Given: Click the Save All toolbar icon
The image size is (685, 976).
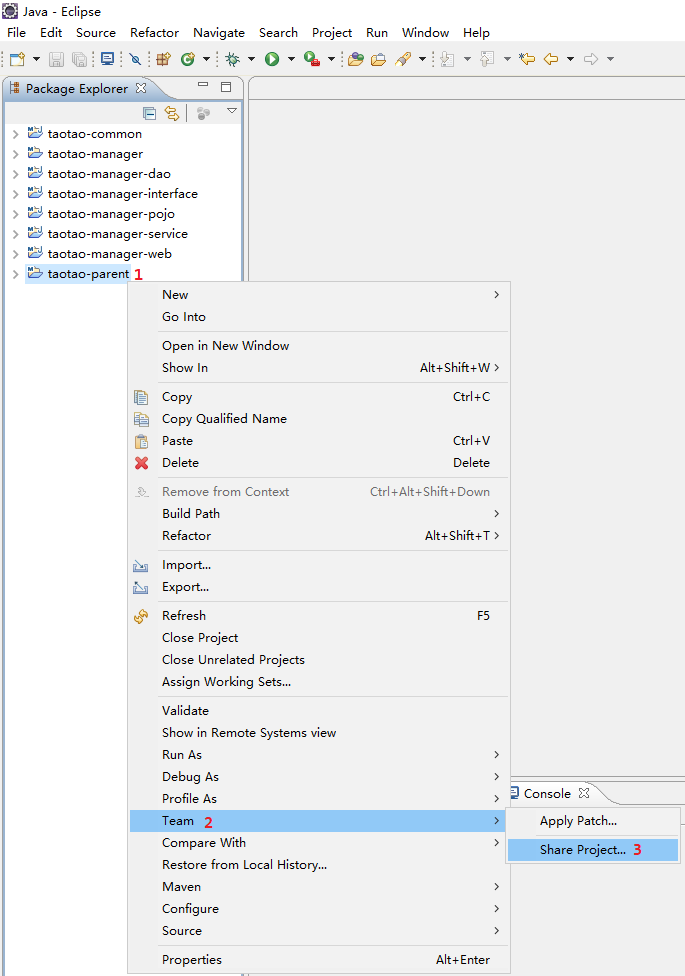Looking at the screenshot, I should tap(79, 59).
